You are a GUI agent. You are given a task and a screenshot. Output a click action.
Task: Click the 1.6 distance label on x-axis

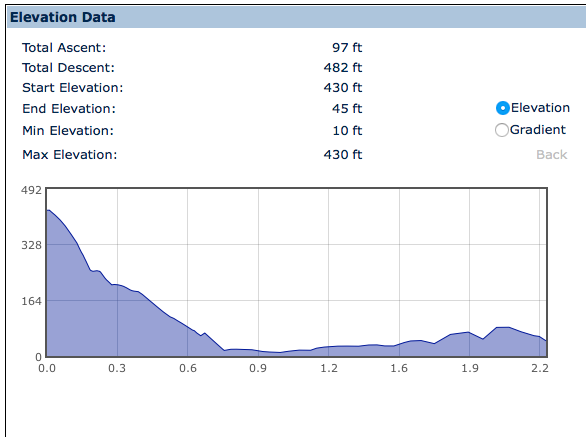pyautogui.click(x=399, y=368)
